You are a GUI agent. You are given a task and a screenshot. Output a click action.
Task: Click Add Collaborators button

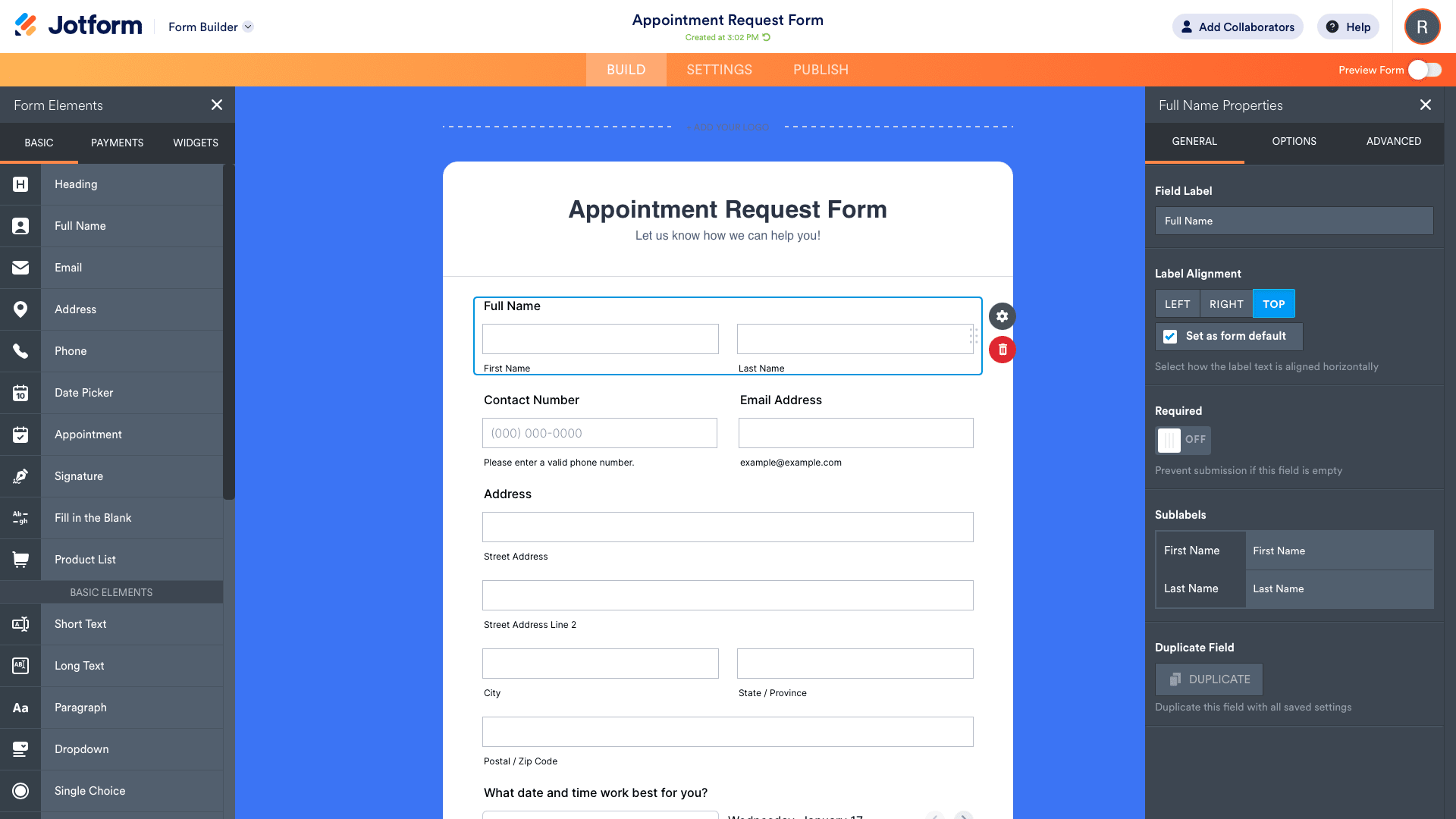[1237, 26]
